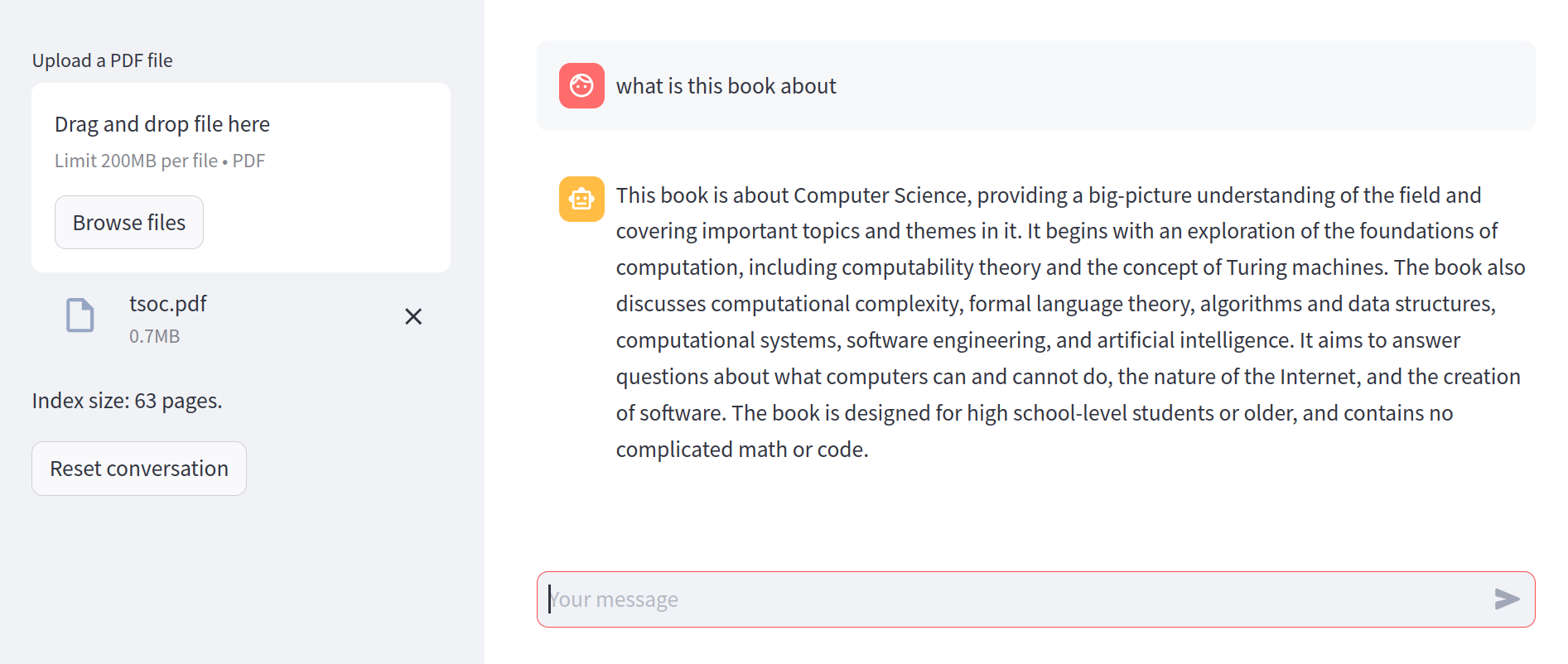1568x664 pixels.
Task: Click the 0.7MB file size label
Action: click(154, 336)
